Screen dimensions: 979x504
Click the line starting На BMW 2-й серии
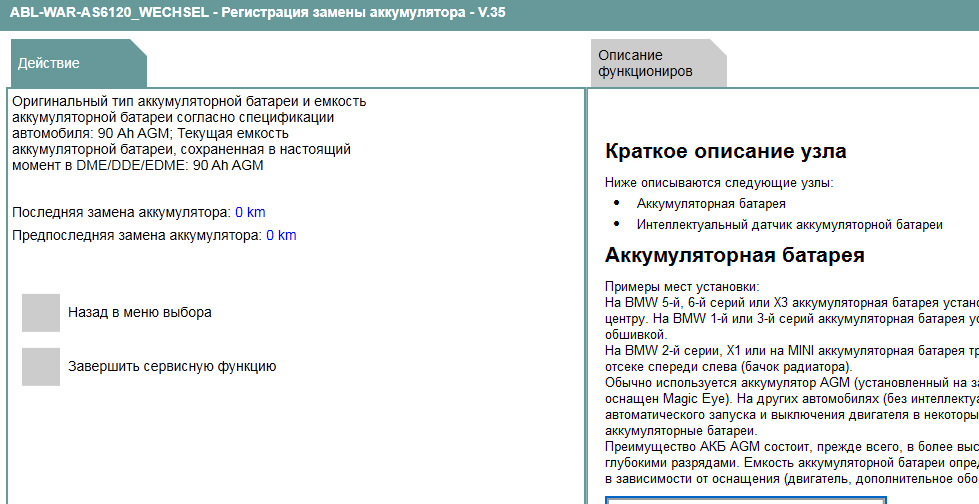[792, 351]
